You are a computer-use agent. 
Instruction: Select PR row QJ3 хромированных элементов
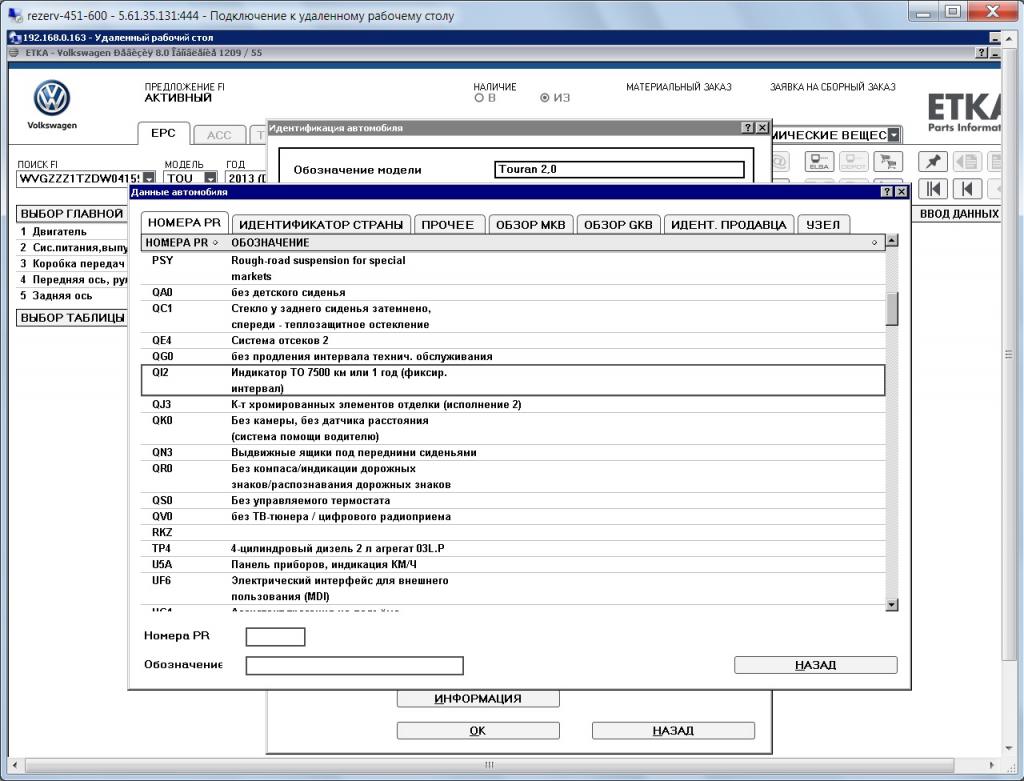click(513, 404)
